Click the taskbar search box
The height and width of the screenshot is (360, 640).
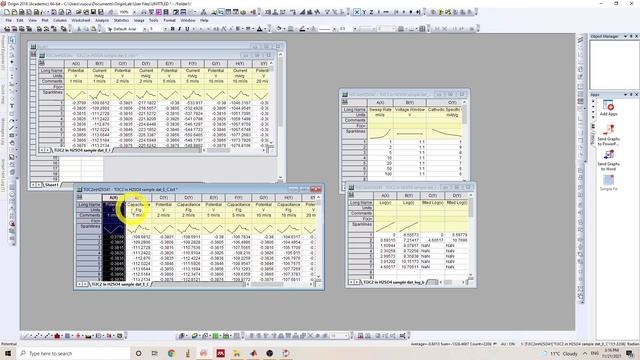[74, 353]
